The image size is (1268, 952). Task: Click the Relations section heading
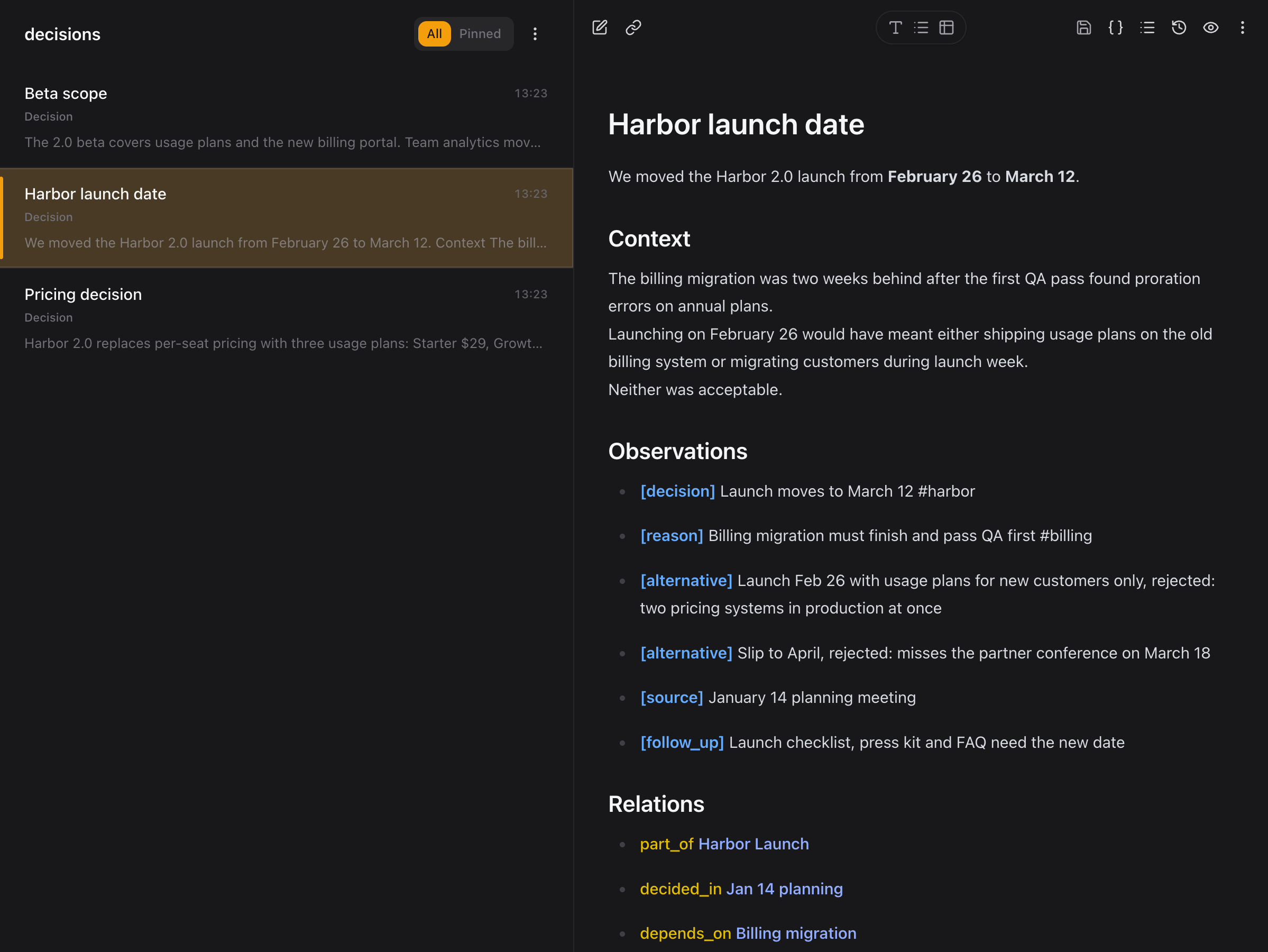tap(656, 804)
